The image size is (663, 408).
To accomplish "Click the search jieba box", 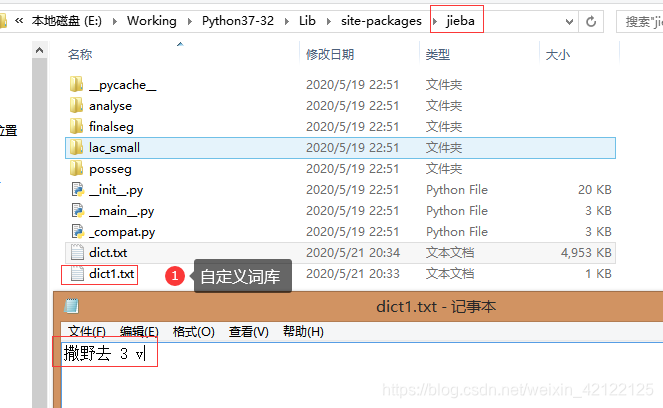I will 639,22.
